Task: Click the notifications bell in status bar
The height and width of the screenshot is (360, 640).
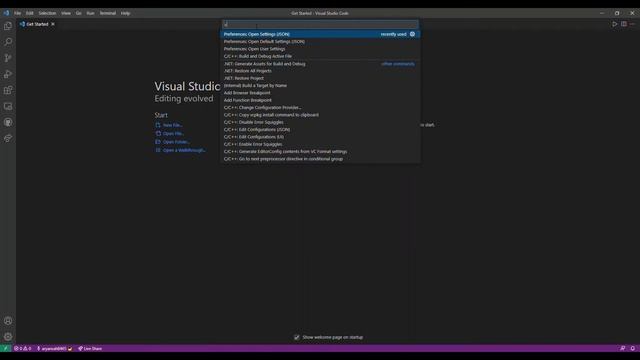Action: pos(633,349)
